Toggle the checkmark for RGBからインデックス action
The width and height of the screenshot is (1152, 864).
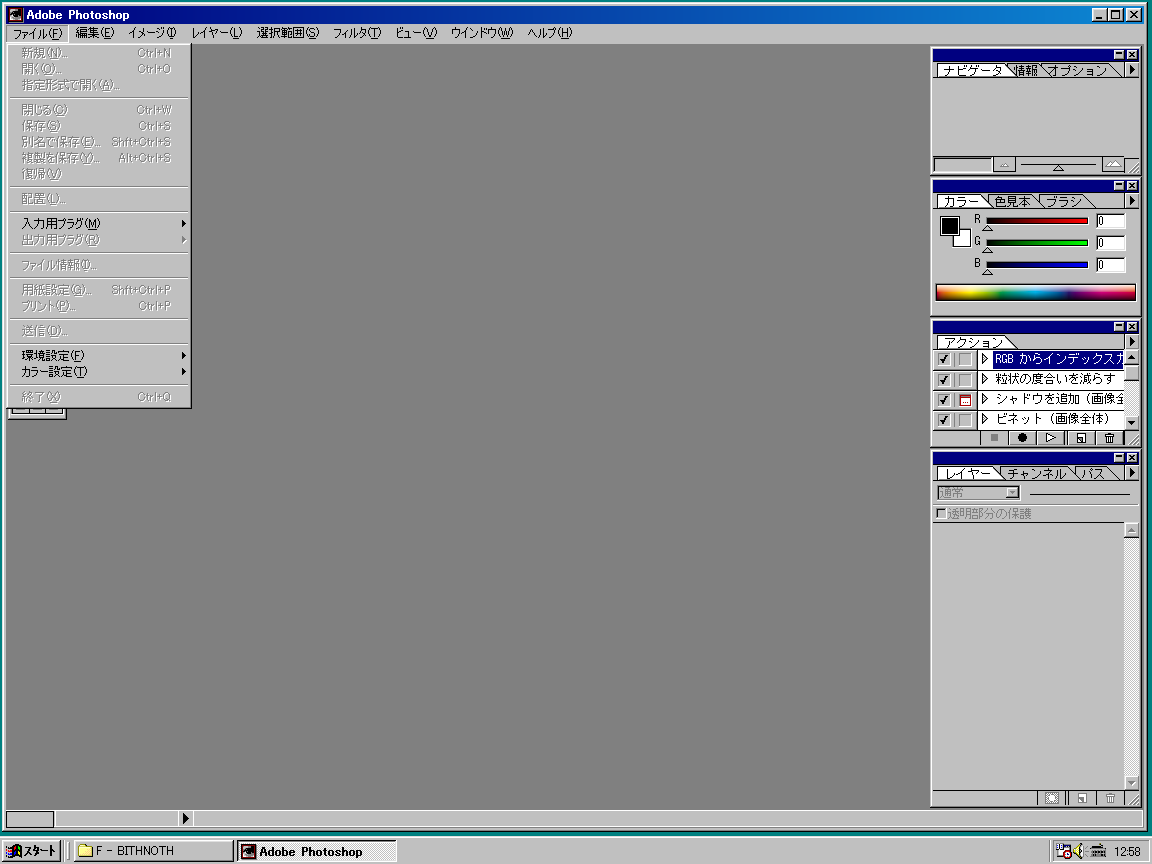(944, 359)
